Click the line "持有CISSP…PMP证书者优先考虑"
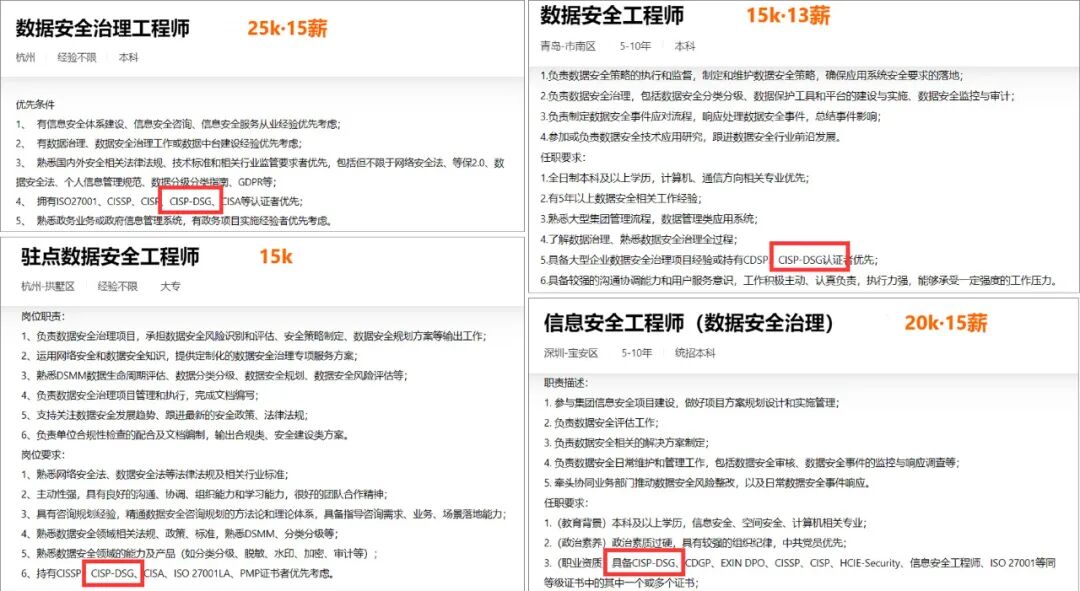The width and height of the screenshot is (1080, 591). point(178,573)
